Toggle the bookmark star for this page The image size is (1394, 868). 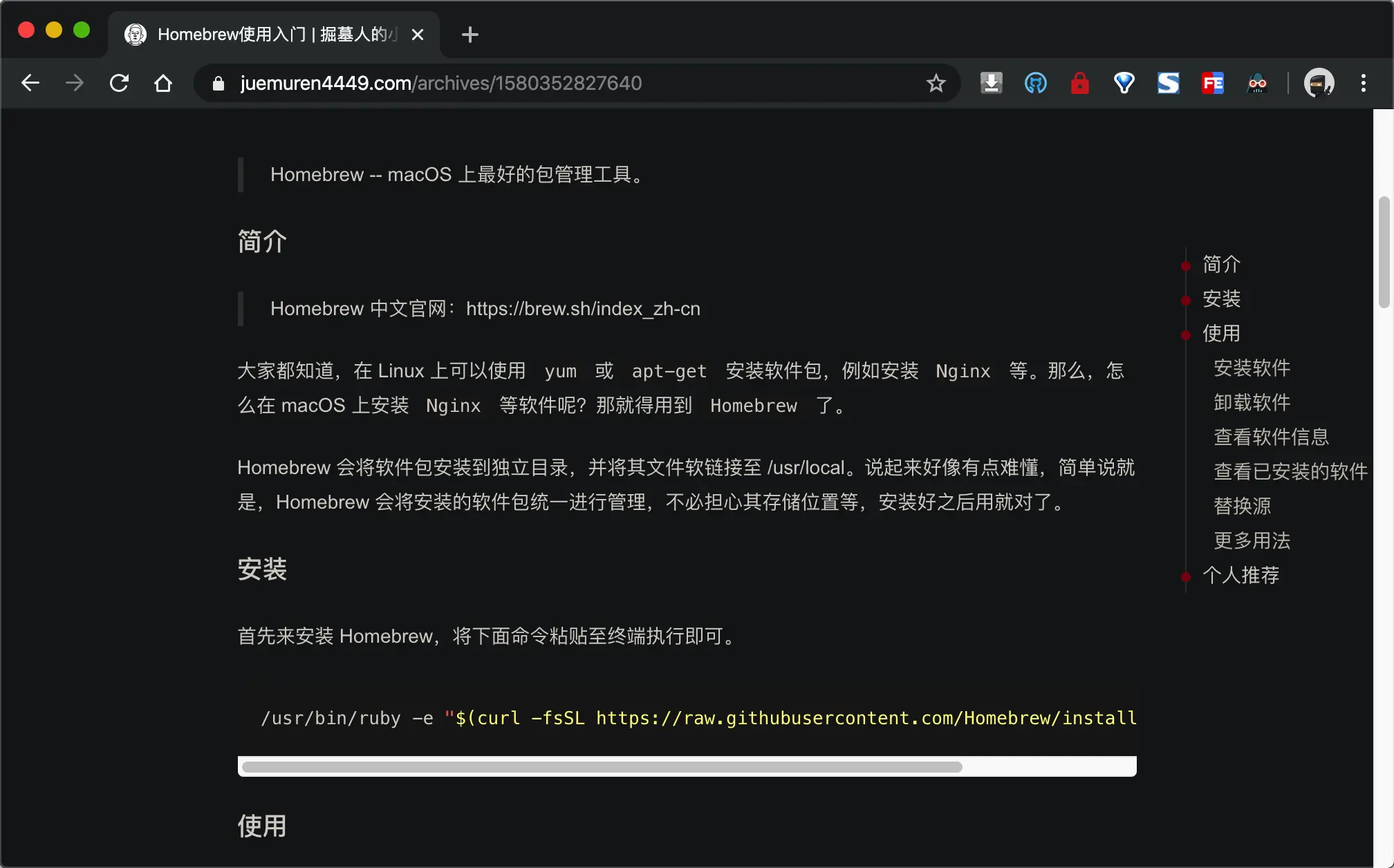(936, 83)
